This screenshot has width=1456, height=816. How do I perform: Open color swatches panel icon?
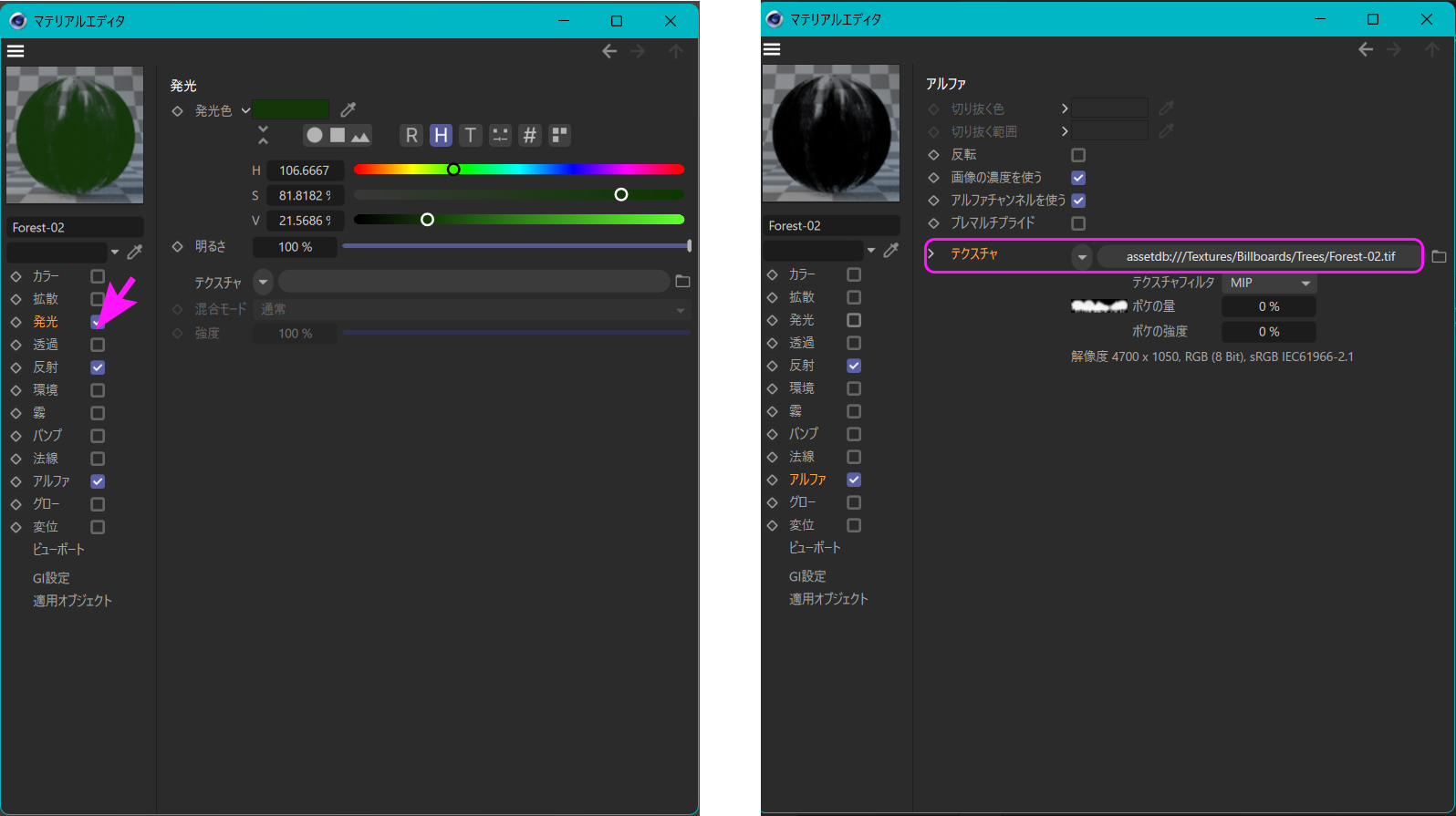tap(559, 136)
